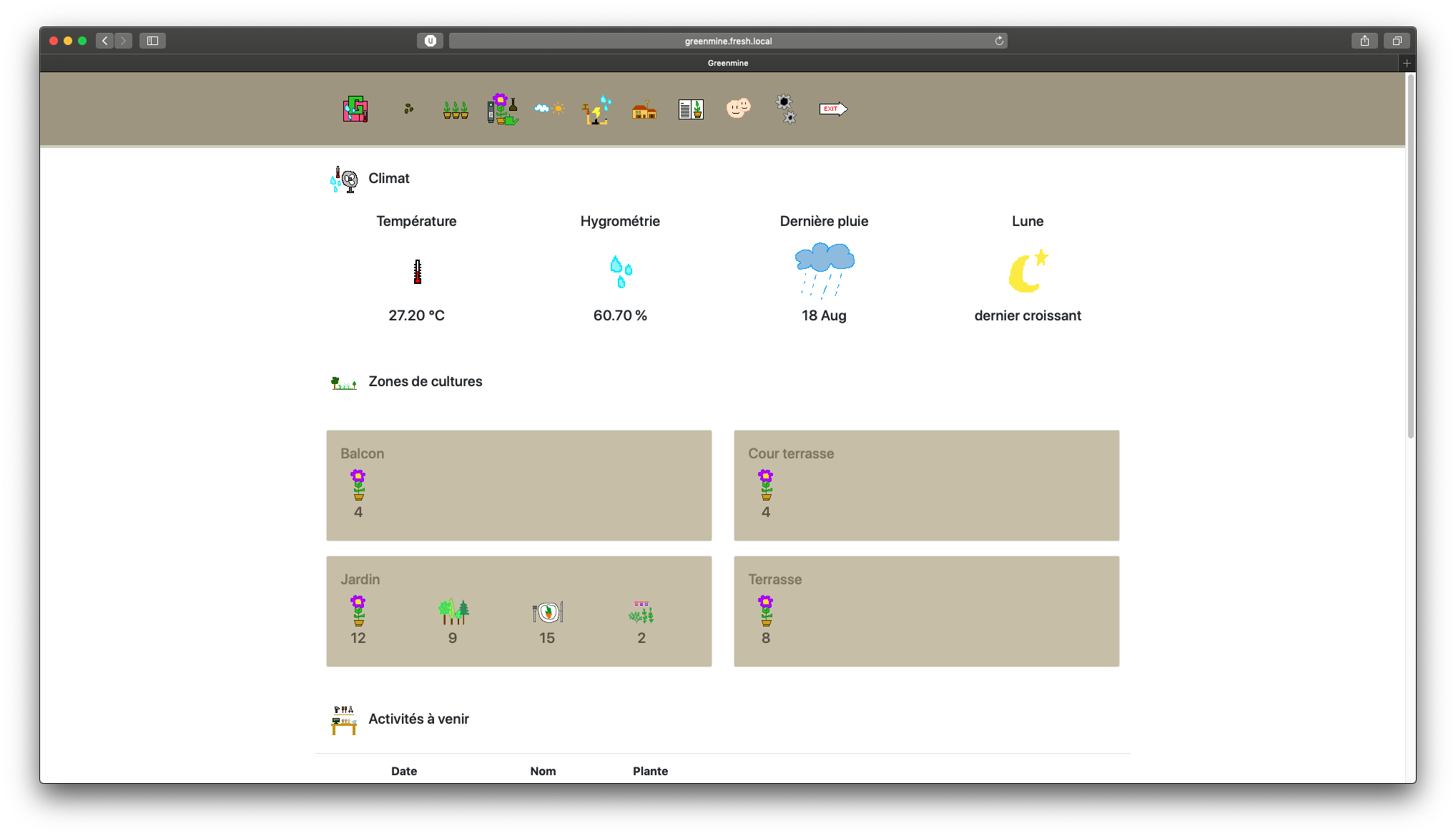Open the Cour terrasse zone link
The width and height of the screenshot is (1456, 836).
click(x=791, y=453)
